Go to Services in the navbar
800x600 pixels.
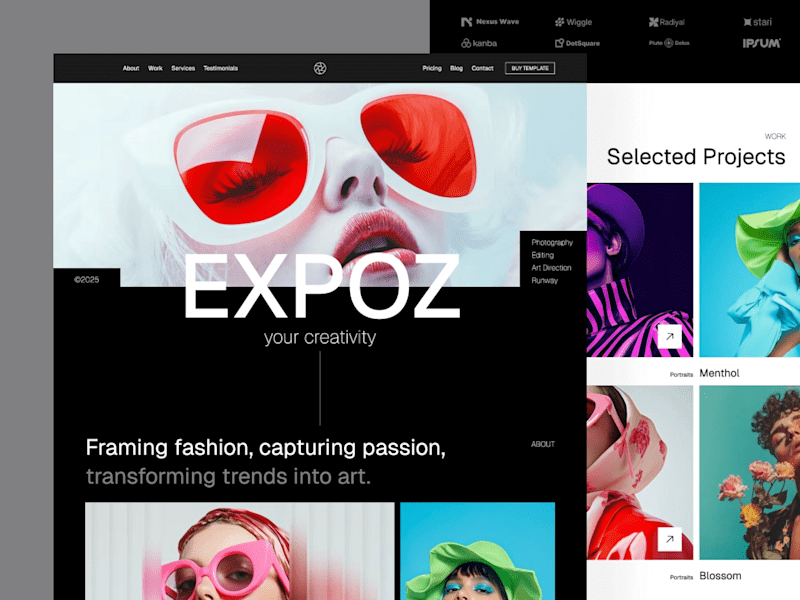(x=183, y=68)
